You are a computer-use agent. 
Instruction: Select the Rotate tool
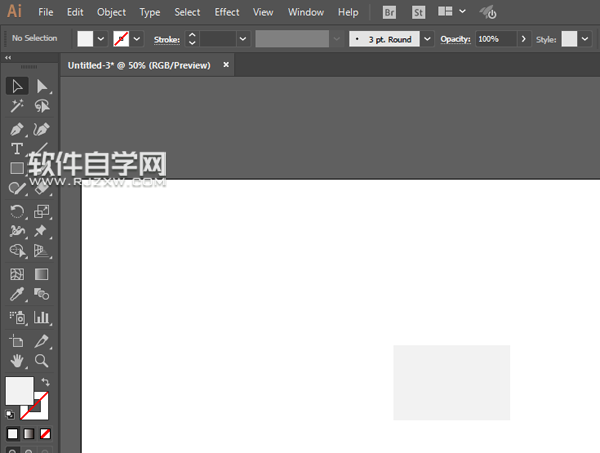pos(17,211)
